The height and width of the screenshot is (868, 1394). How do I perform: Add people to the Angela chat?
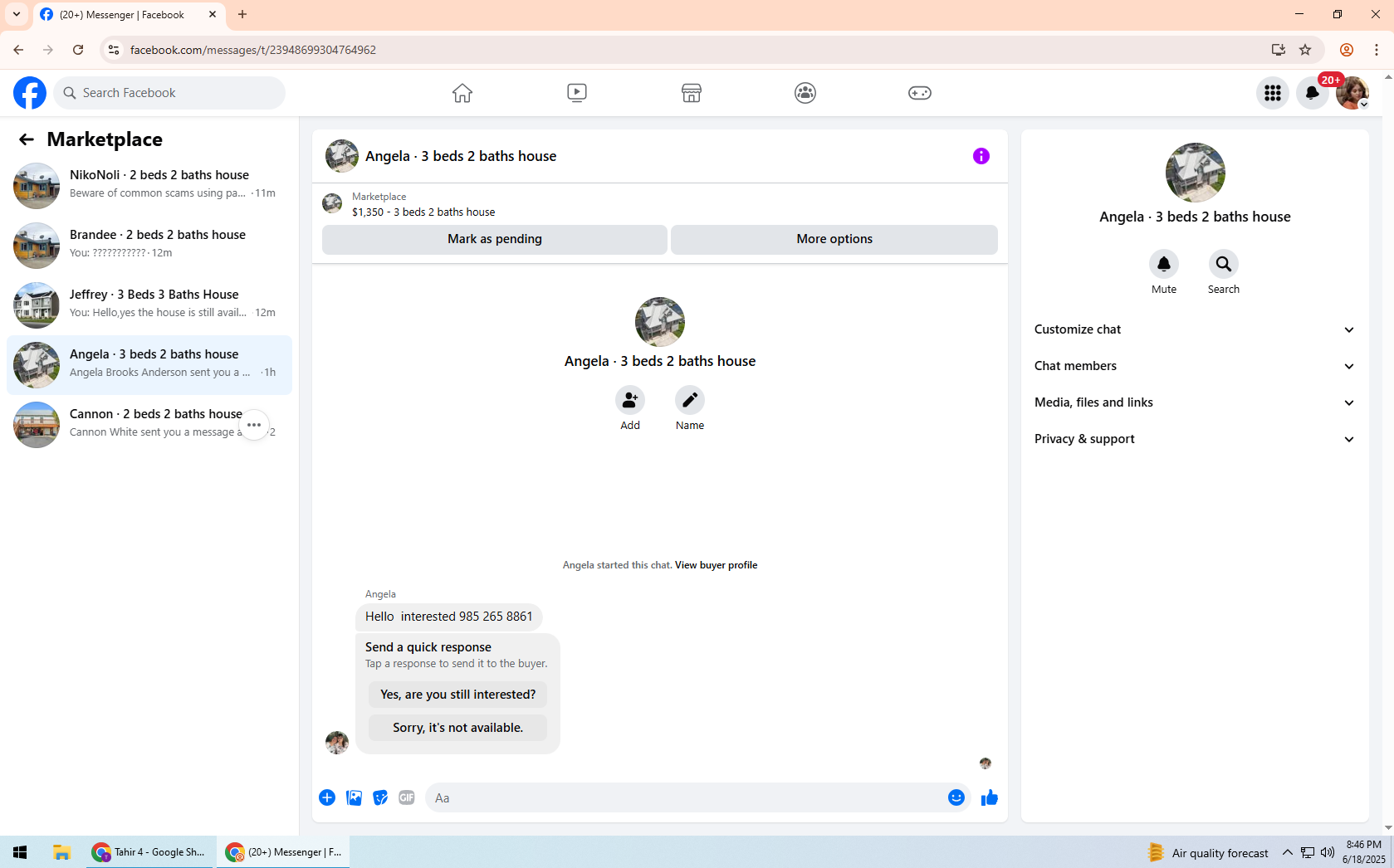click(630, 400)
